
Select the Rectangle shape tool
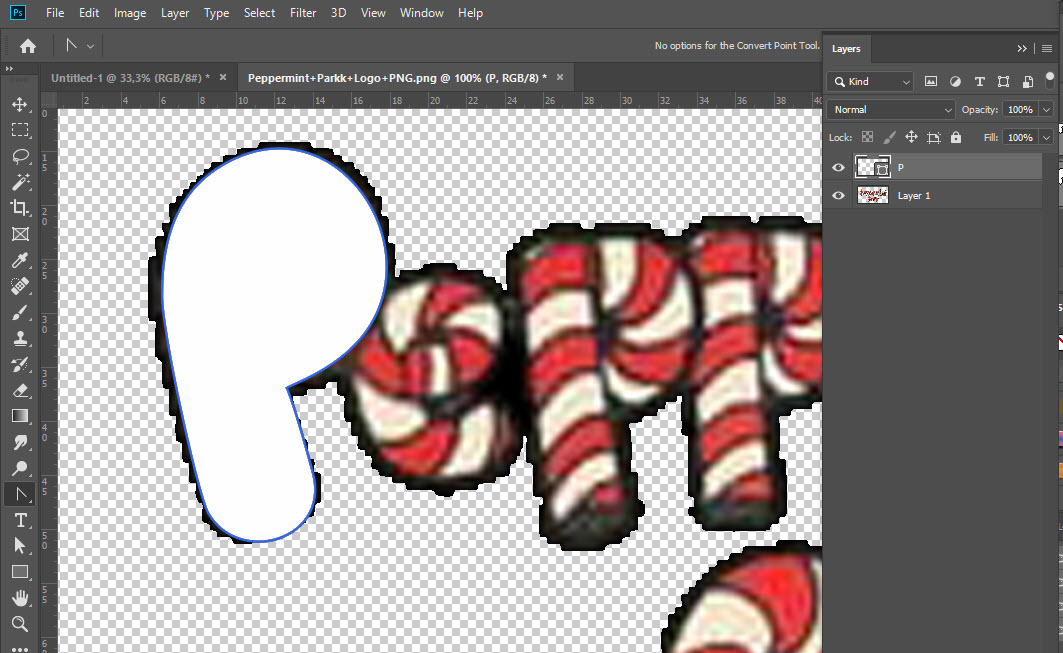click(x=20, y=572)
